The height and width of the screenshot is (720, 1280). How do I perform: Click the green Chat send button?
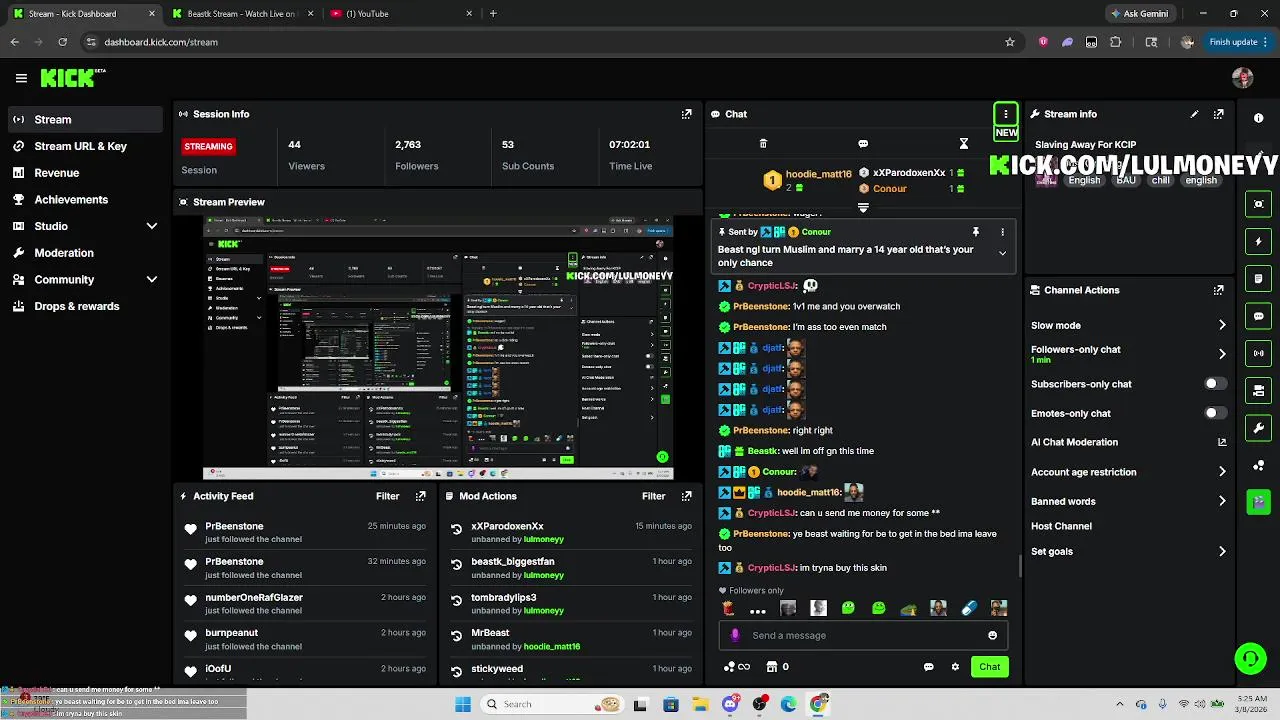pos(989,667)
